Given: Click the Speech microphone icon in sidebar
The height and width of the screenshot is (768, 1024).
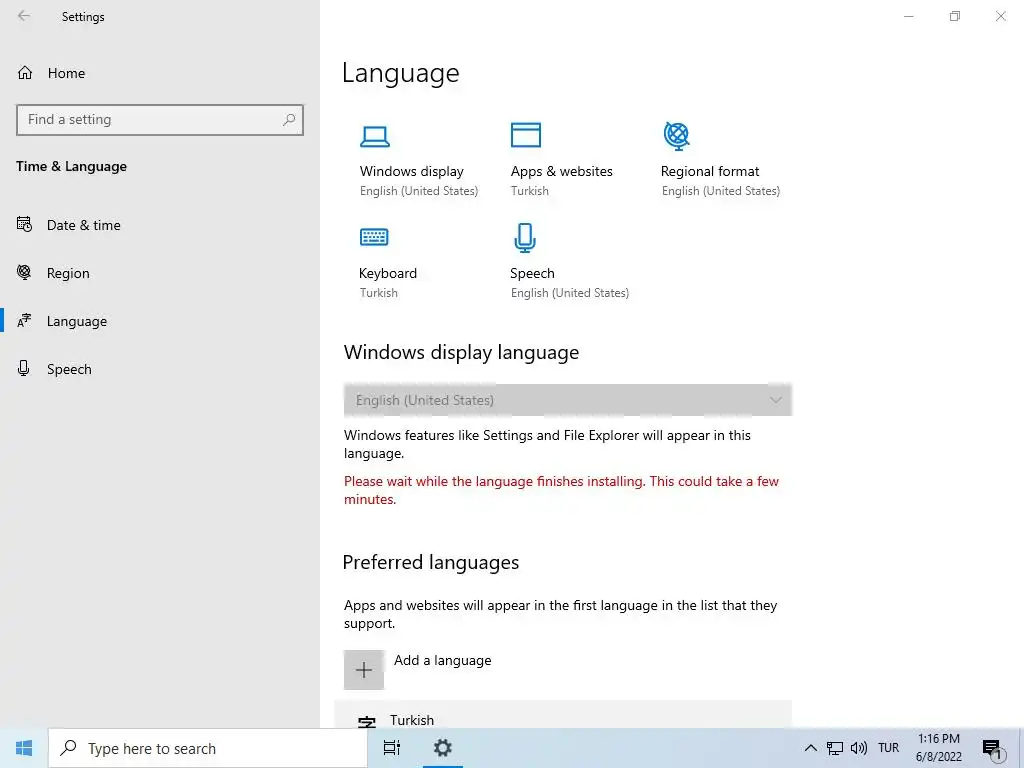Looking at the screenshot, I should click(24, 368).
